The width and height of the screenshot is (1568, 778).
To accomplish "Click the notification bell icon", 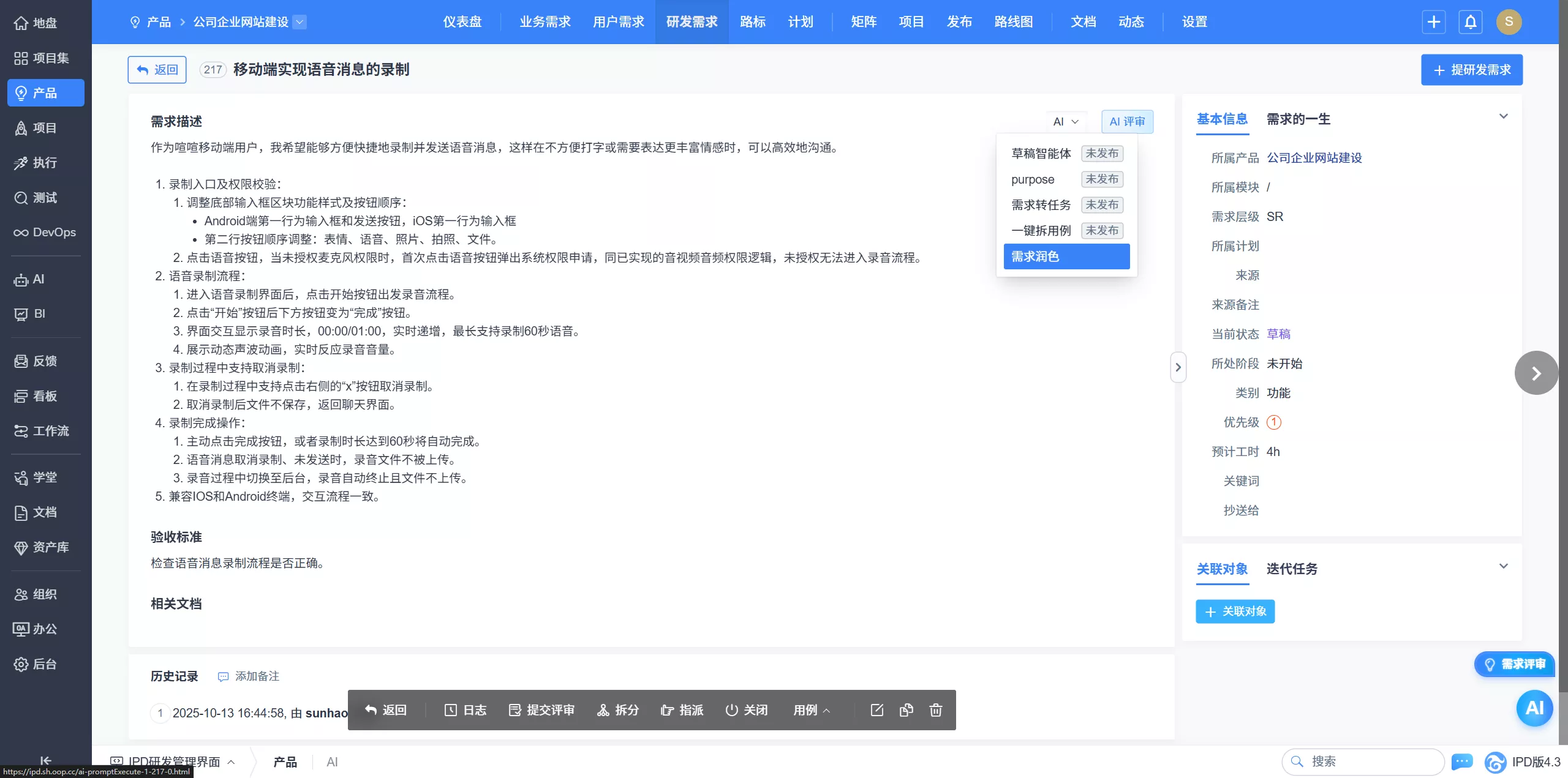I will click(x=1470, y=22).
